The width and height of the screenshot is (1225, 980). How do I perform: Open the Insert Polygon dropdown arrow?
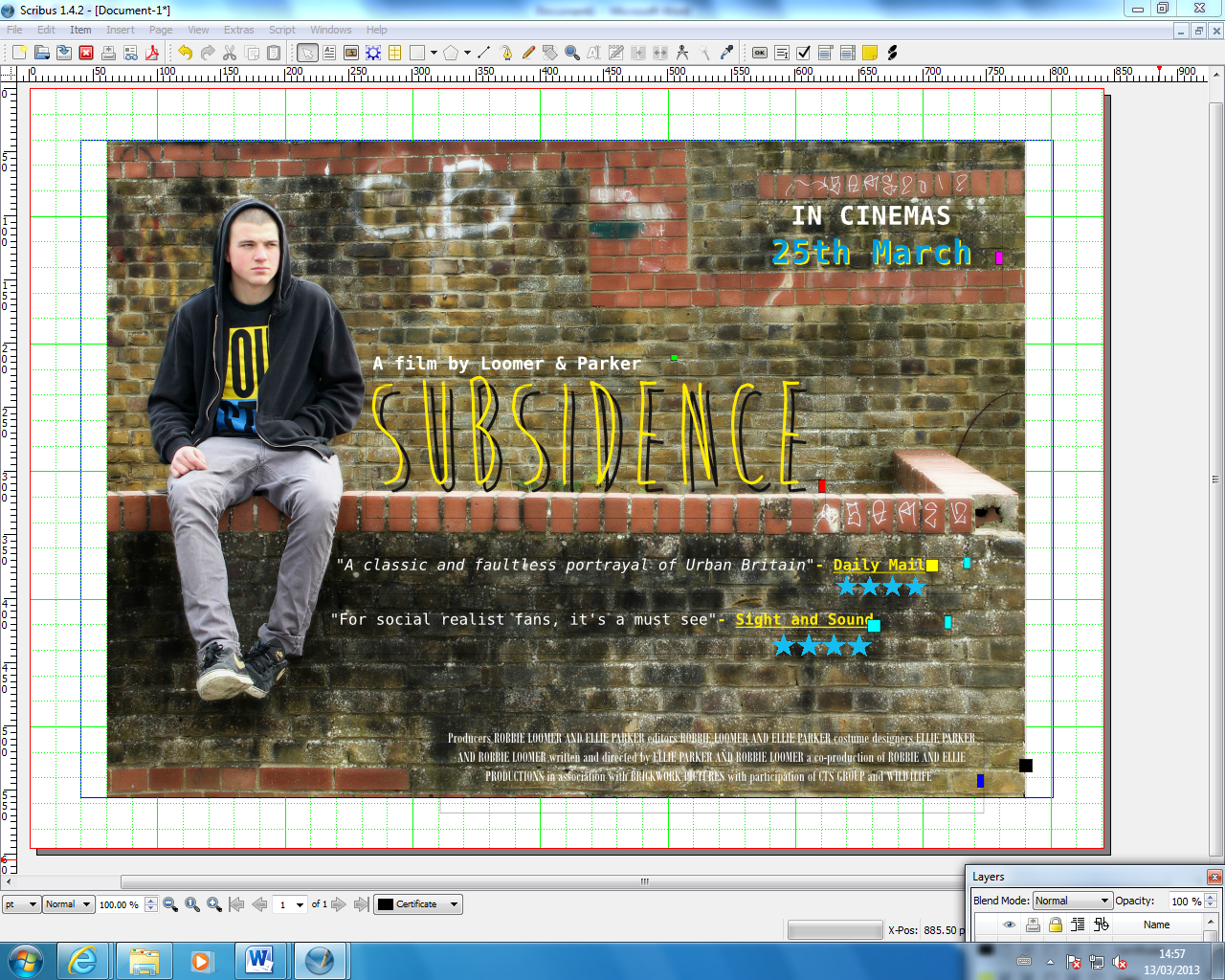tap(467, 53)
